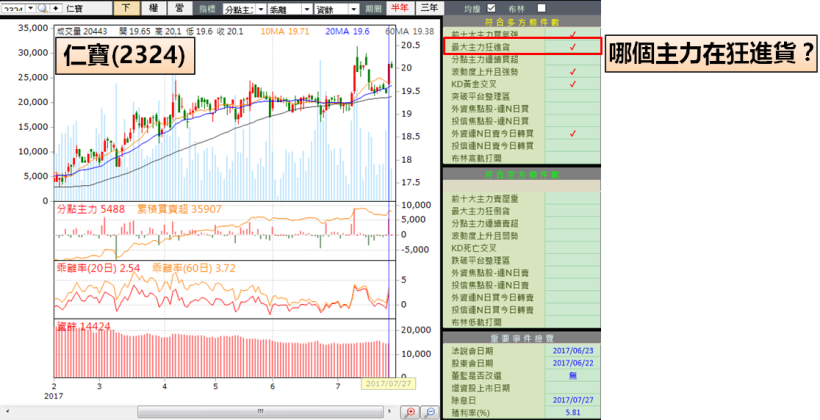Click the 10MA 19.71 legend label
The height and width of the screenshot is (420, 820).
285,31
